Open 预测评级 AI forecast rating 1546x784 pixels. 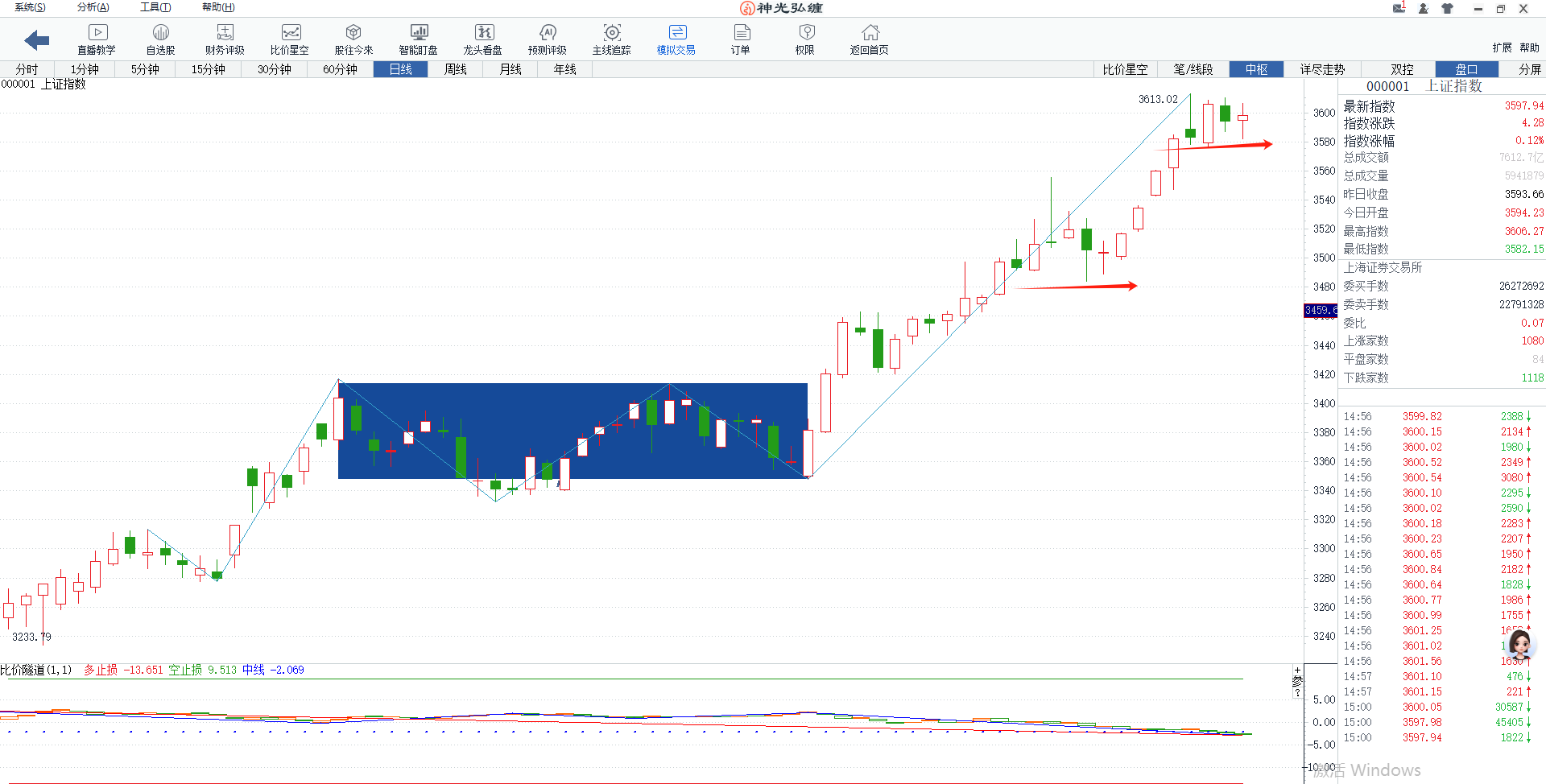(x=547, y=39)
